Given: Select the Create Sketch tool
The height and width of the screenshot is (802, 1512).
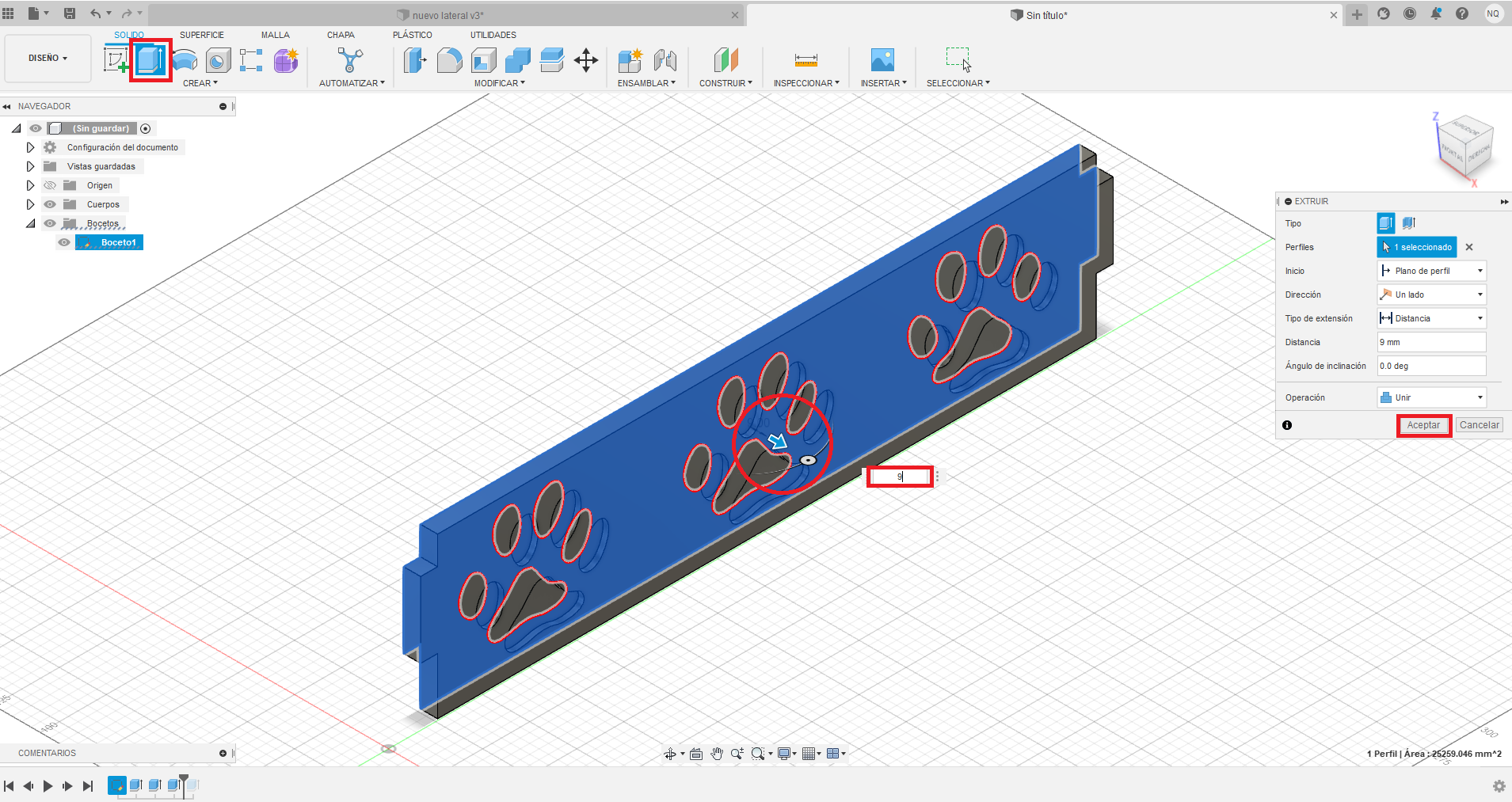Looking at the screenshot, I should pyautogui.click(x=116, y=60).
